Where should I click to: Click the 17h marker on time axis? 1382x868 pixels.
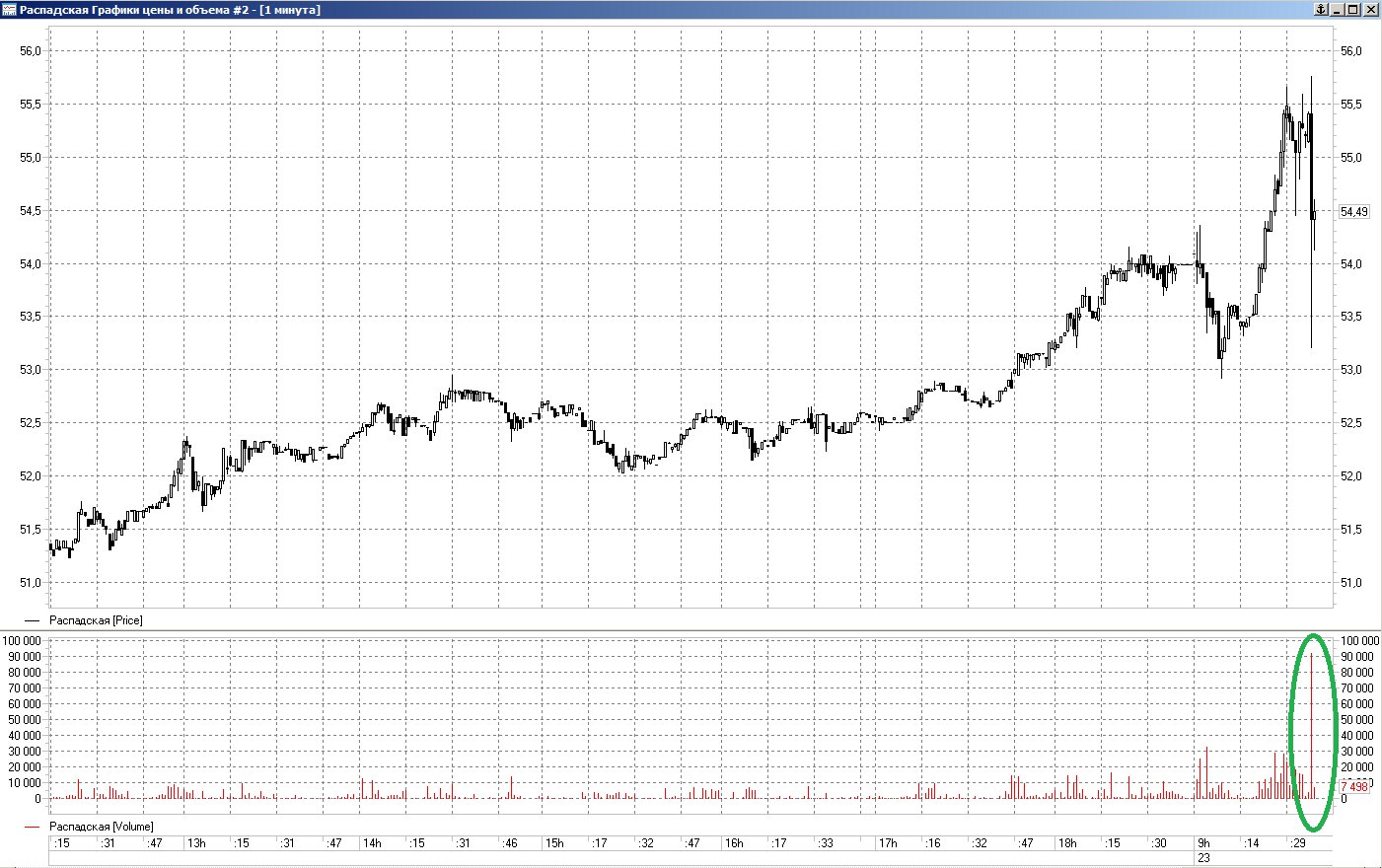pyautogui.click(x=888, y=843)
